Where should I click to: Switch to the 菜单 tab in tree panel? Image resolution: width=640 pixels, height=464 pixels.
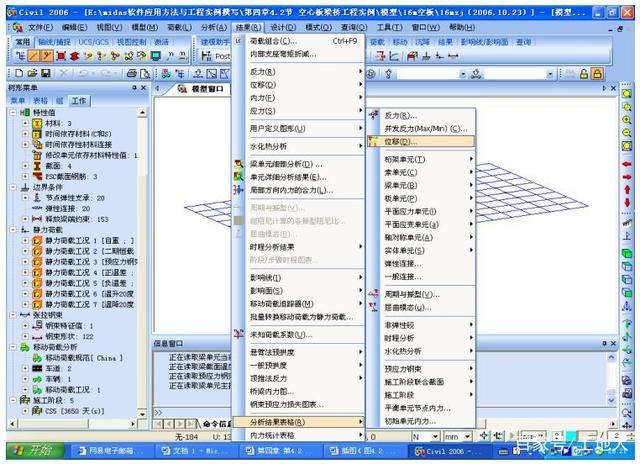coord(18,100)
